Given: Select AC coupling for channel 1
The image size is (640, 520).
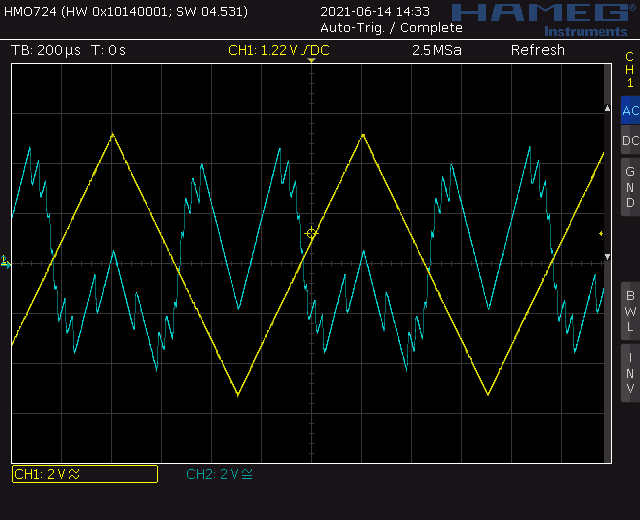Looking at the screenshot, I should click(629, 111).
